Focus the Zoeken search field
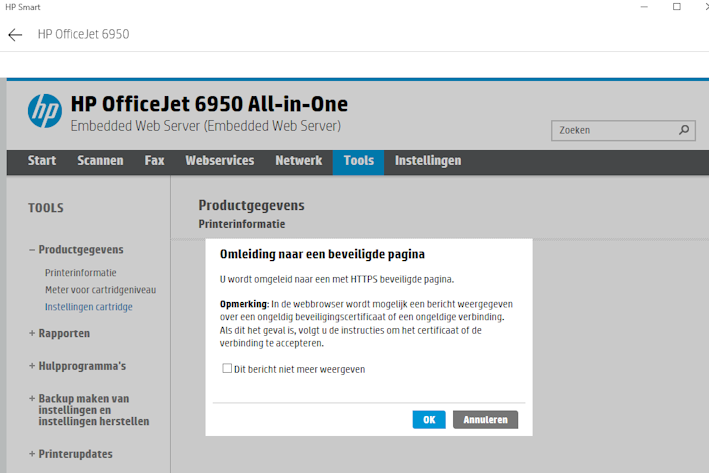Viewport: 709px width, 473px height. [623, 131]
